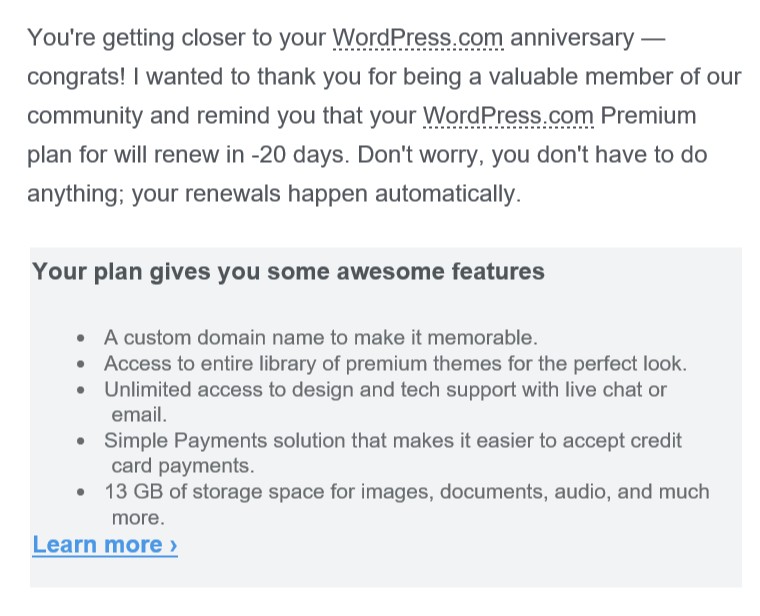Image resolution: width=760 pixels, height=616 pixels.
Task: Open the Learn more link
Action: point(105,545)
